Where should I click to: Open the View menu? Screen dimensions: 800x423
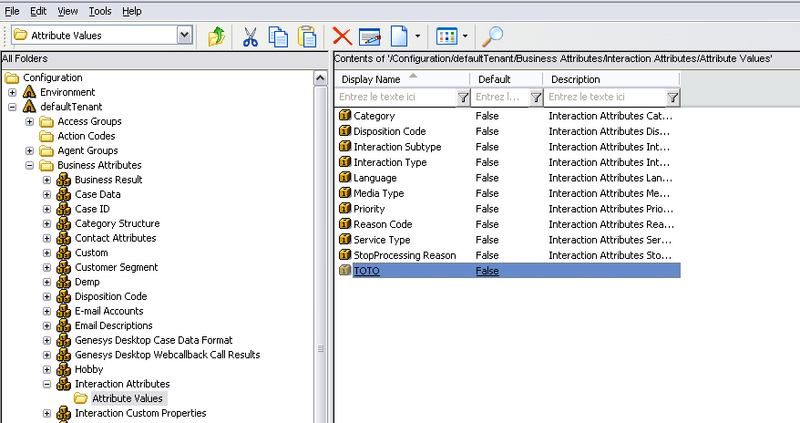[x=68, y=10]
